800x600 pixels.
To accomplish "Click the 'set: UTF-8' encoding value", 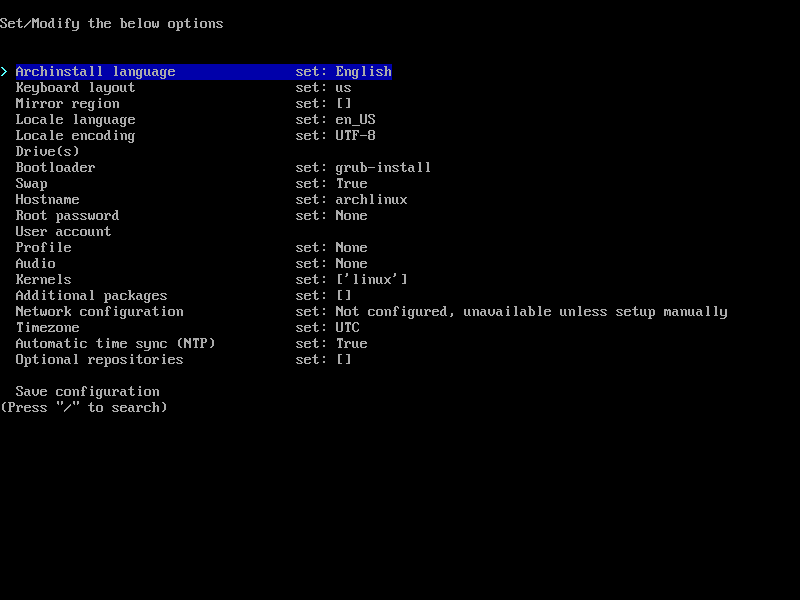I will coord(336,136).
